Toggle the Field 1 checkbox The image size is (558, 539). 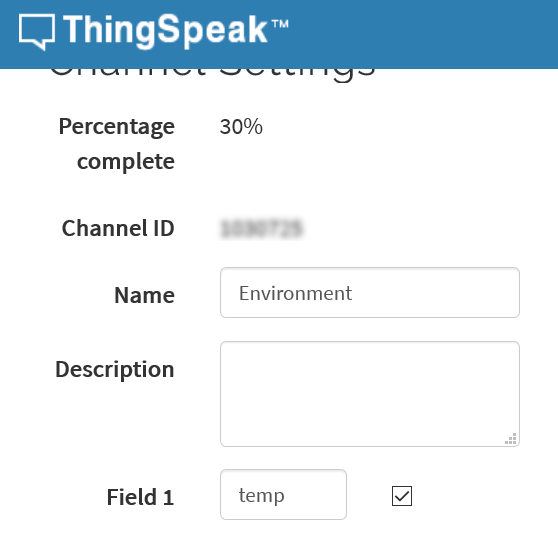(x=402, y=496)
